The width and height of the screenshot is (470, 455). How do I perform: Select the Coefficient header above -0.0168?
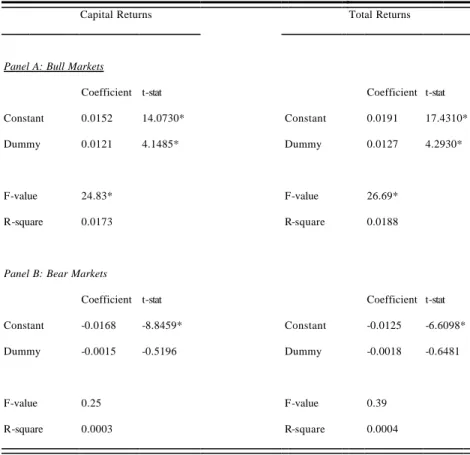[106, 300]
